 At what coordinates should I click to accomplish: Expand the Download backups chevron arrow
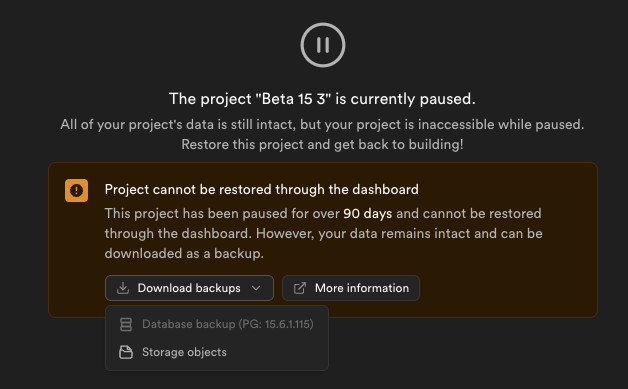point(256,288)
